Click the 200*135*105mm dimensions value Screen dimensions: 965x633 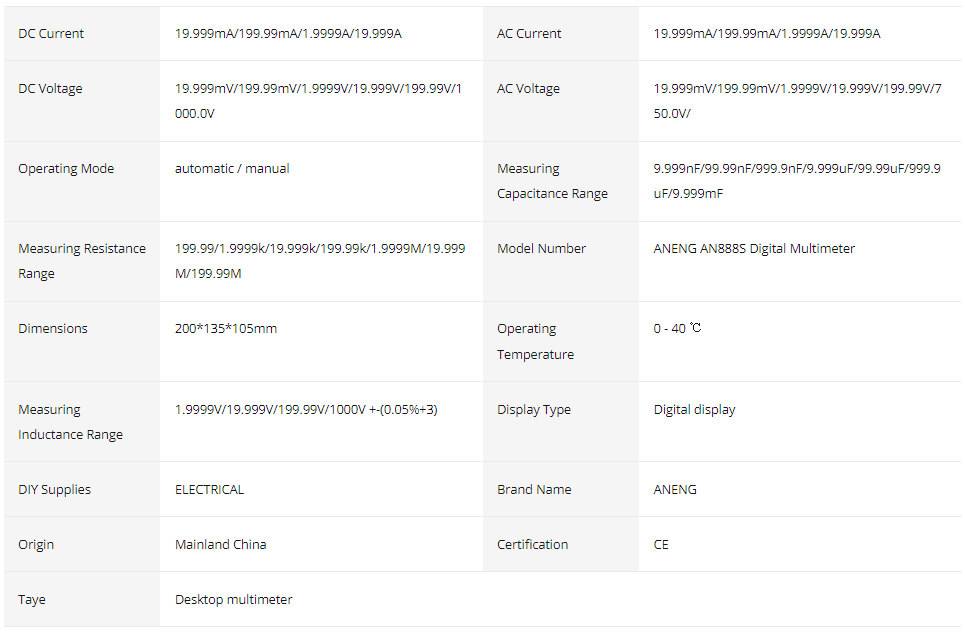tap(226, 328)
